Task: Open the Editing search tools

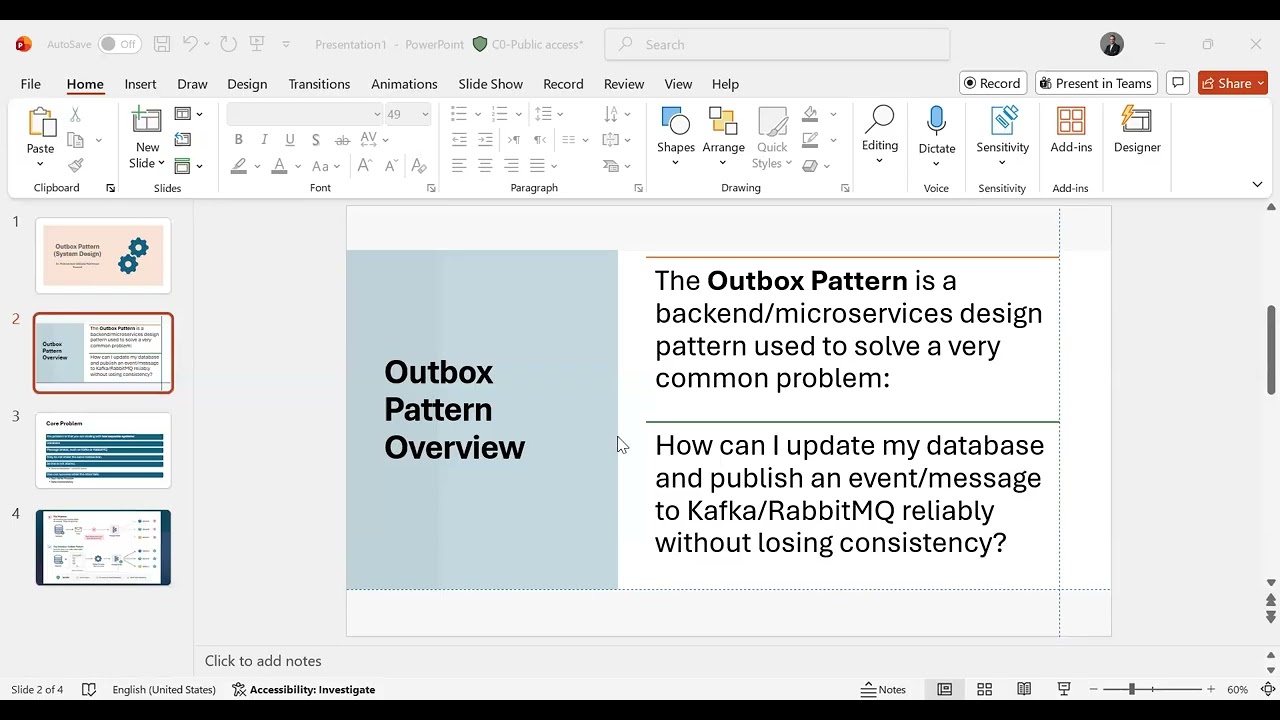Action: point(880,136)
